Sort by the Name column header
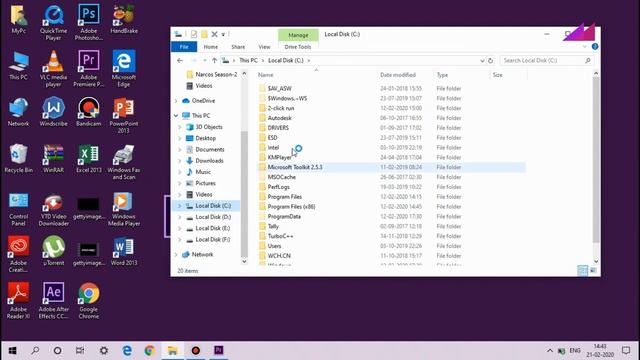 (316, 75)
